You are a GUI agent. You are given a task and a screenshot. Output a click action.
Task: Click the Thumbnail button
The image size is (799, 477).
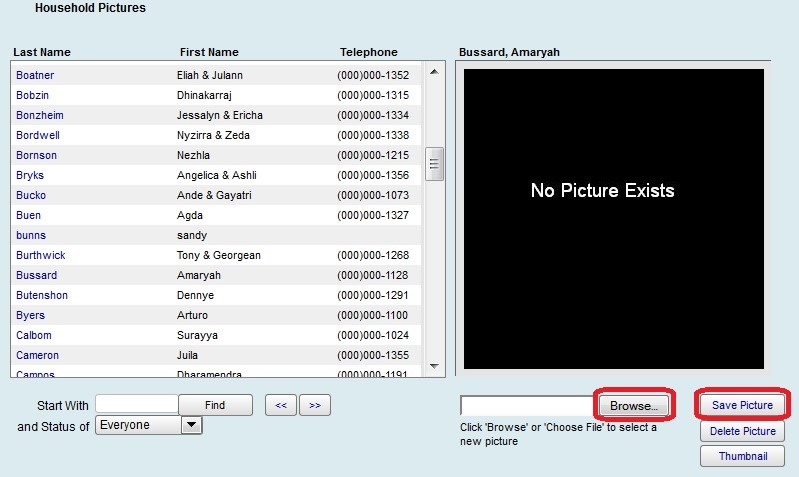(742, 456)
